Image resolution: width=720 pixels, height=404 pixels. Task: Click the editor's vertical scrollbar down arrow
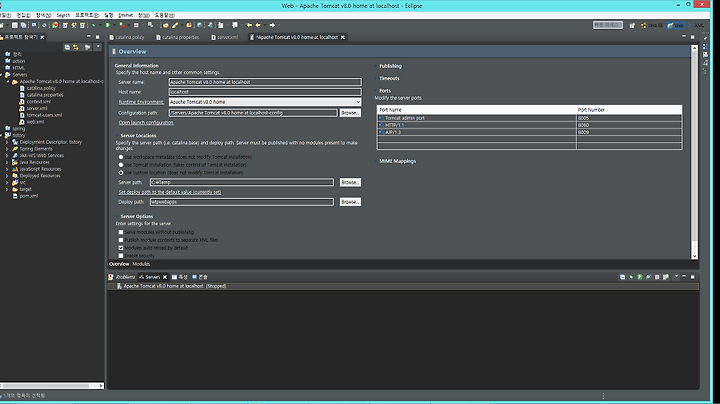[694, 256]
